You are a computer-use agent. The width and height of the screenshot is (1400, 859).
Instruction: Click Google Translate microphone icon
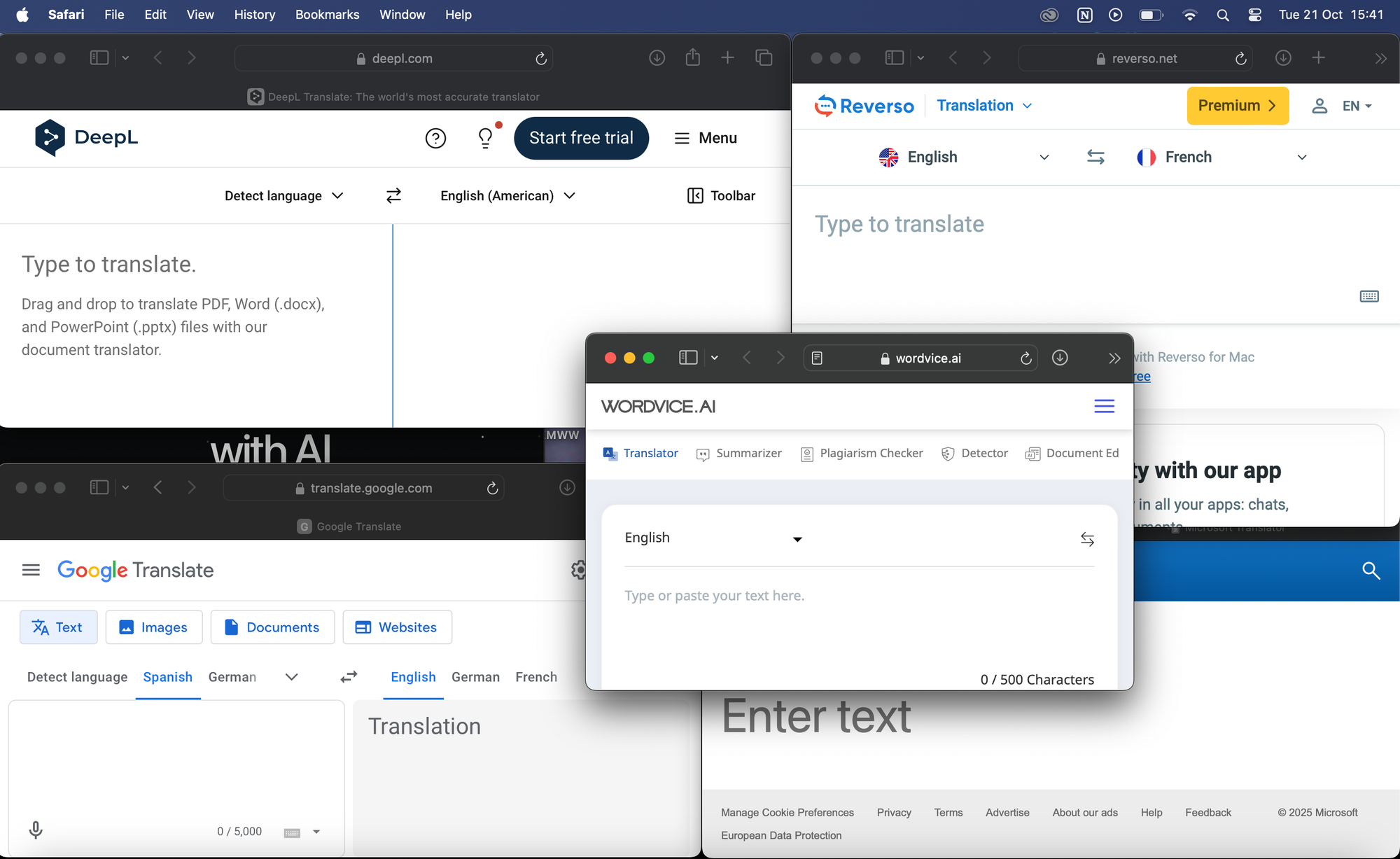pos(36,830)
